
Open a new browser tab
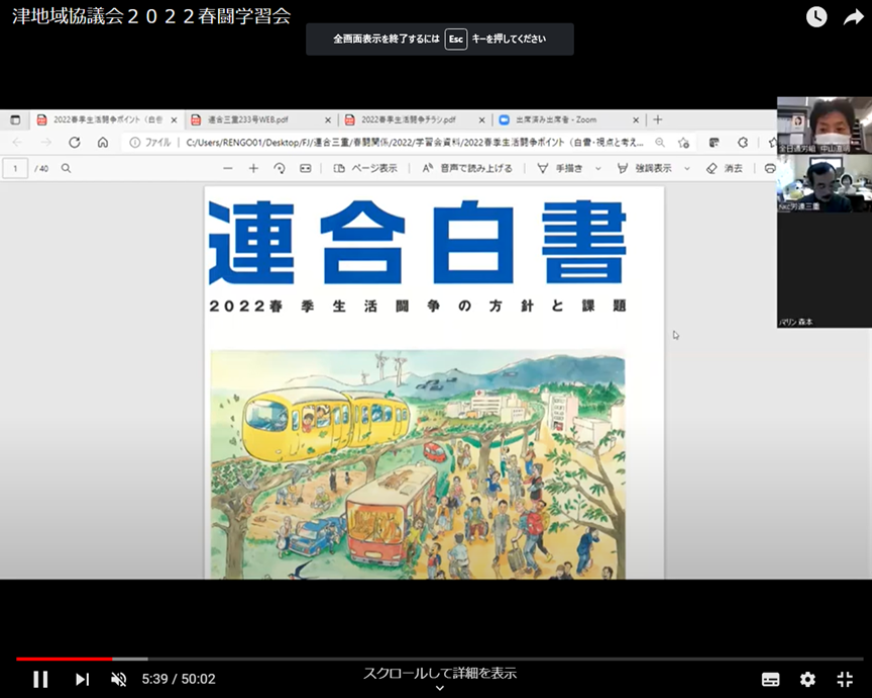point(657,120)
